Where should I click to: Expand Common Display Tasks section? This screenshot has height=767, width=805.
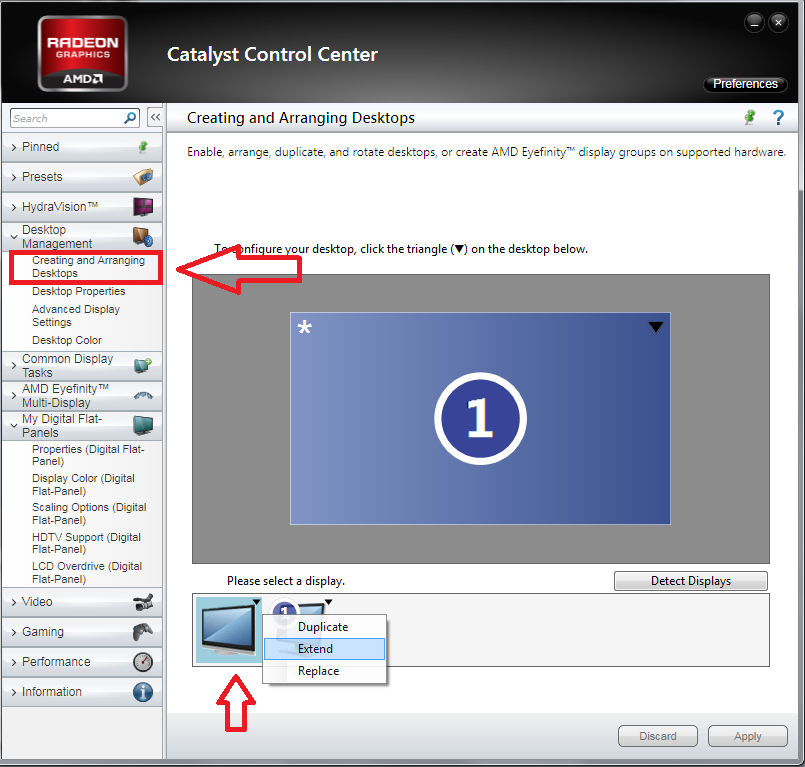coord(14,366)
